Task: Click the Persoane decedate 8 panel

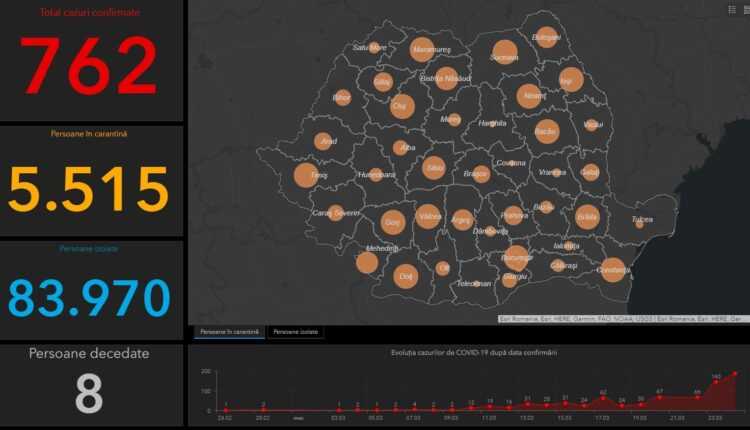Action: (90, 385)
